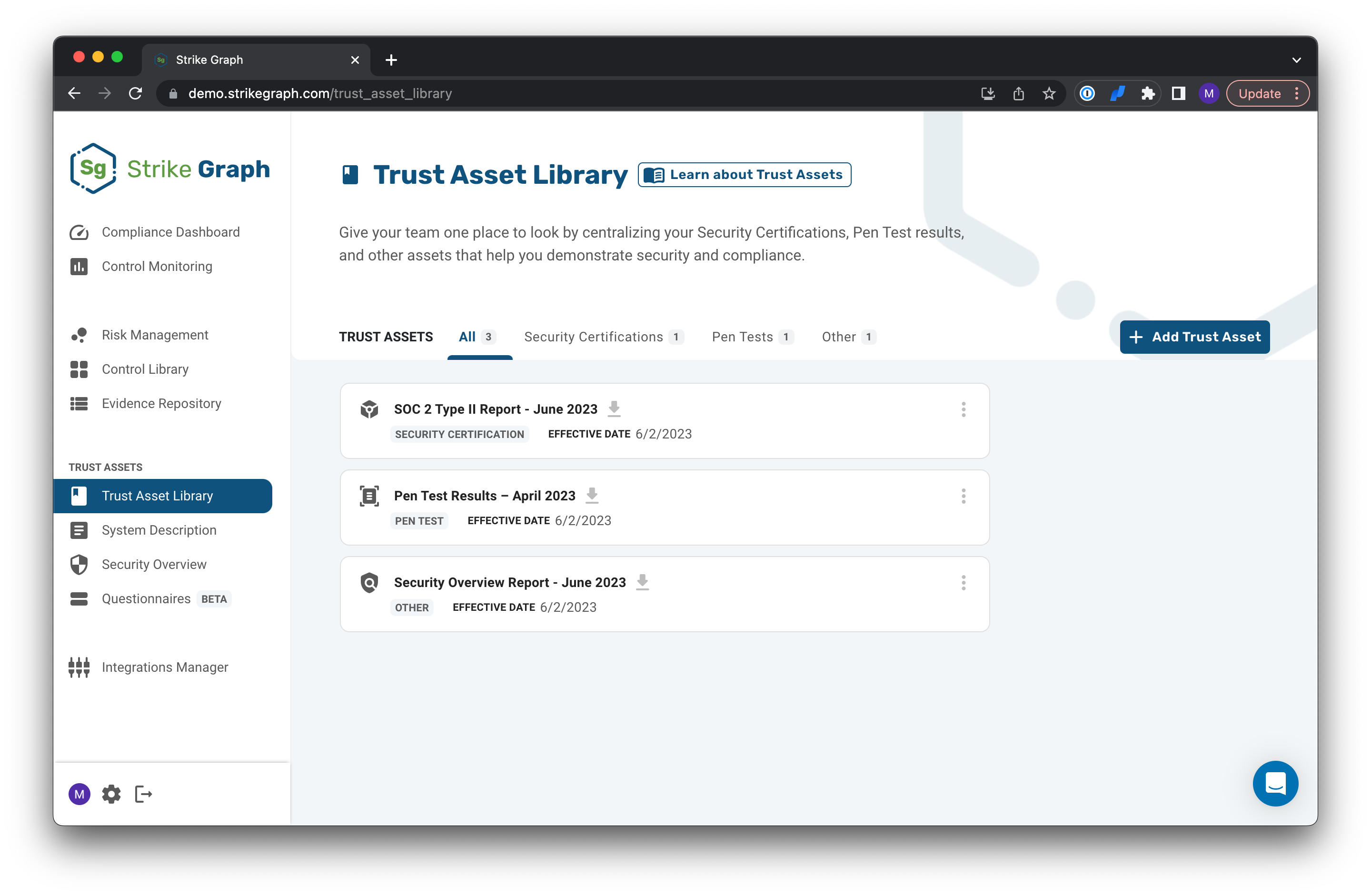Open options menu for SOC 2 report
This screenshot has height=896, width=1371.
963,410
